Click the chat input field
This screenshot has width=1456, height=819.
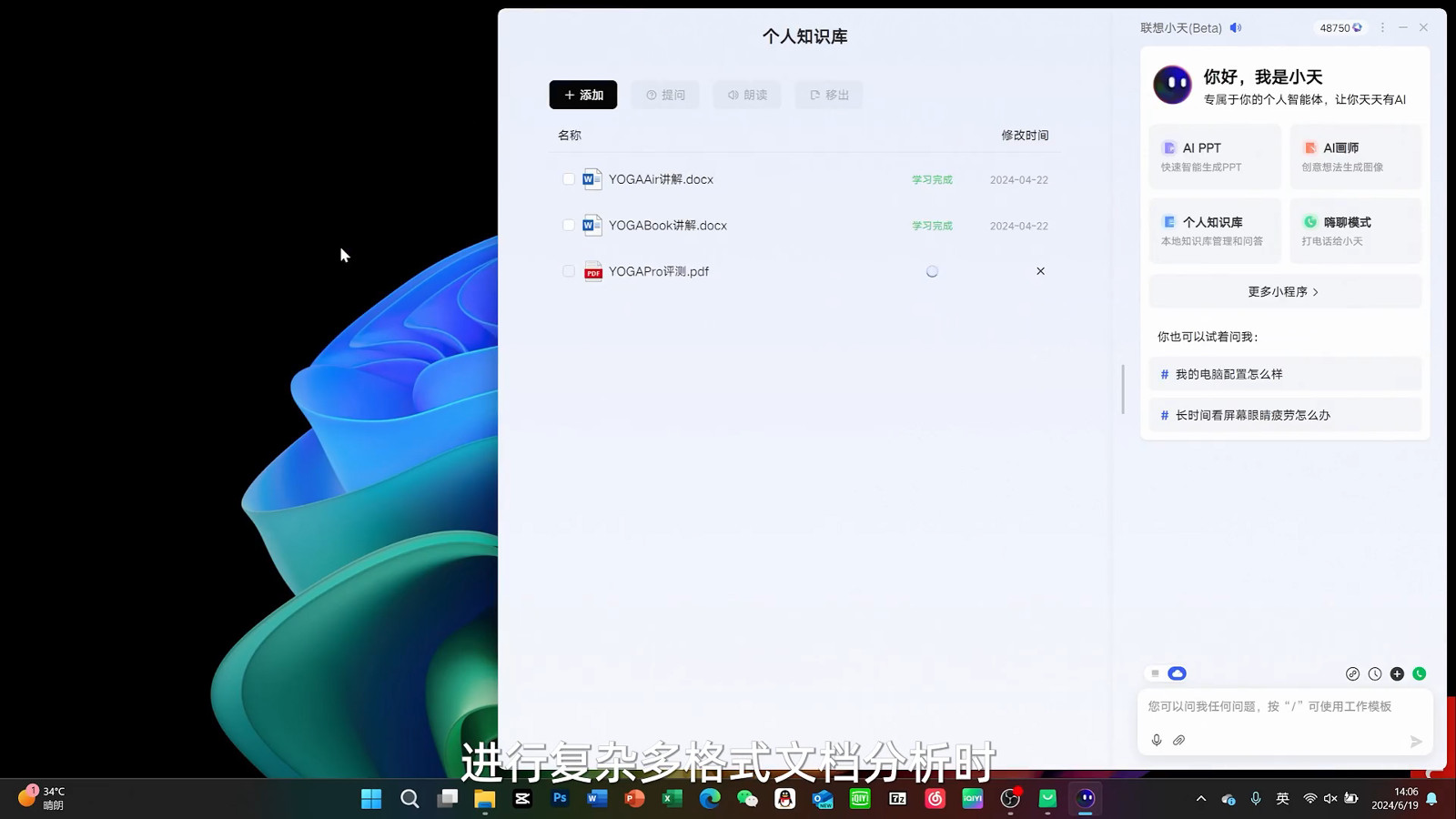tap(1285, 707)
